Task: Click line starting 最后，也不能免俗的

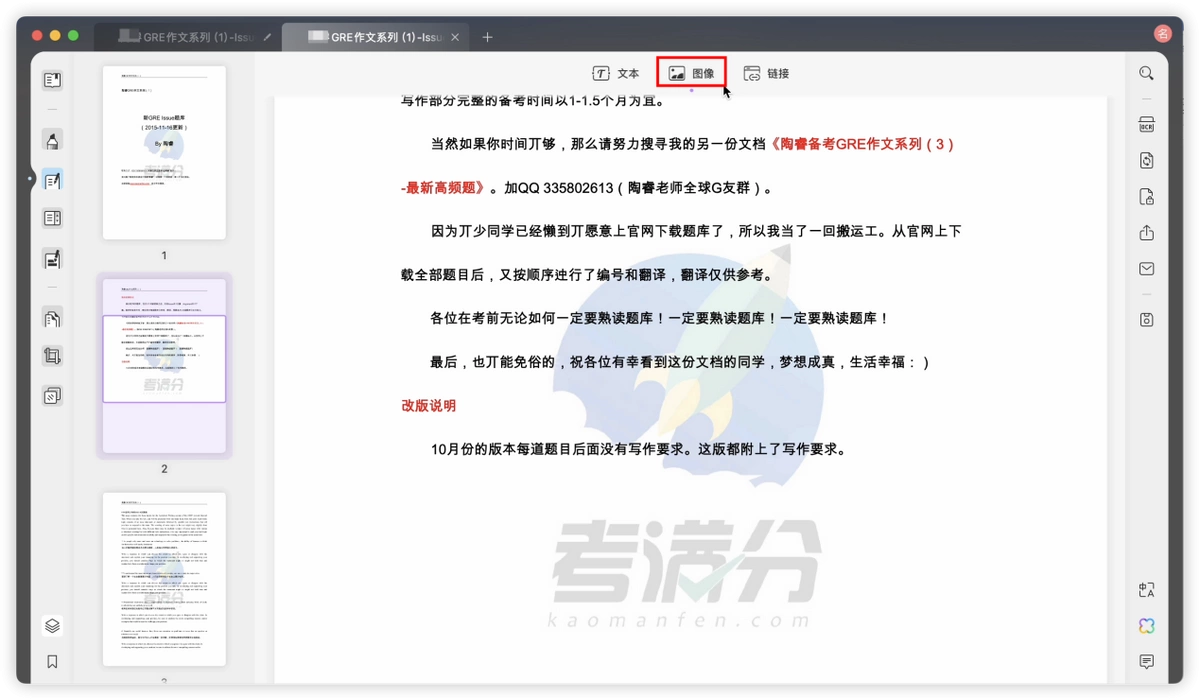Action: pyautogui.click(x=680, y=362)
